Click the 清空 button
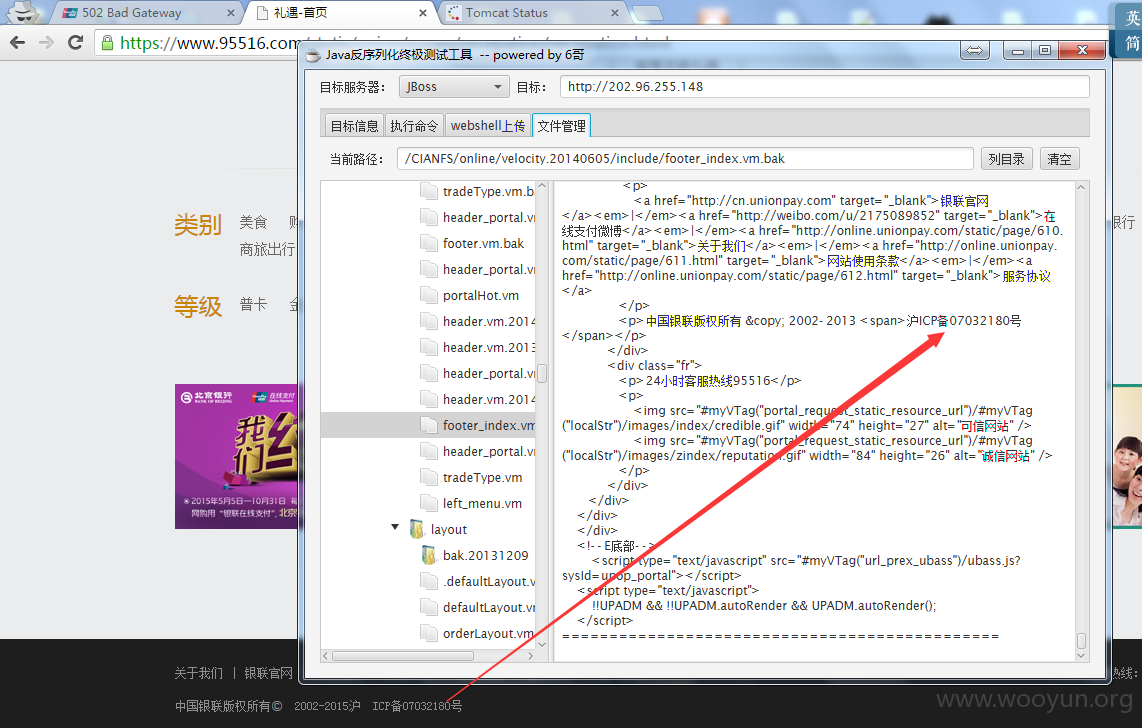This screenshot has width=1142, height=728. click(x=1059, y=159)
